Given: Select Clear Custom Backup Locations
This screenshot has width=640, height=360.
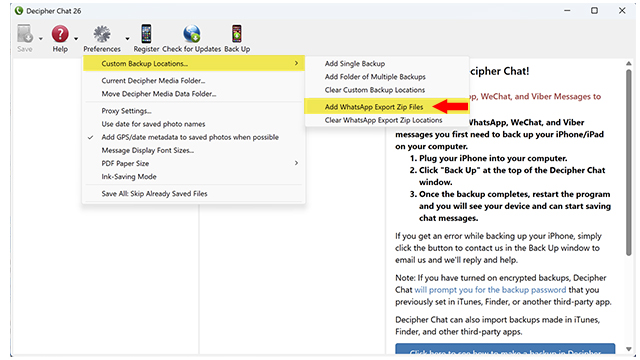Looking at the screenshot, I should coord(386,90).
